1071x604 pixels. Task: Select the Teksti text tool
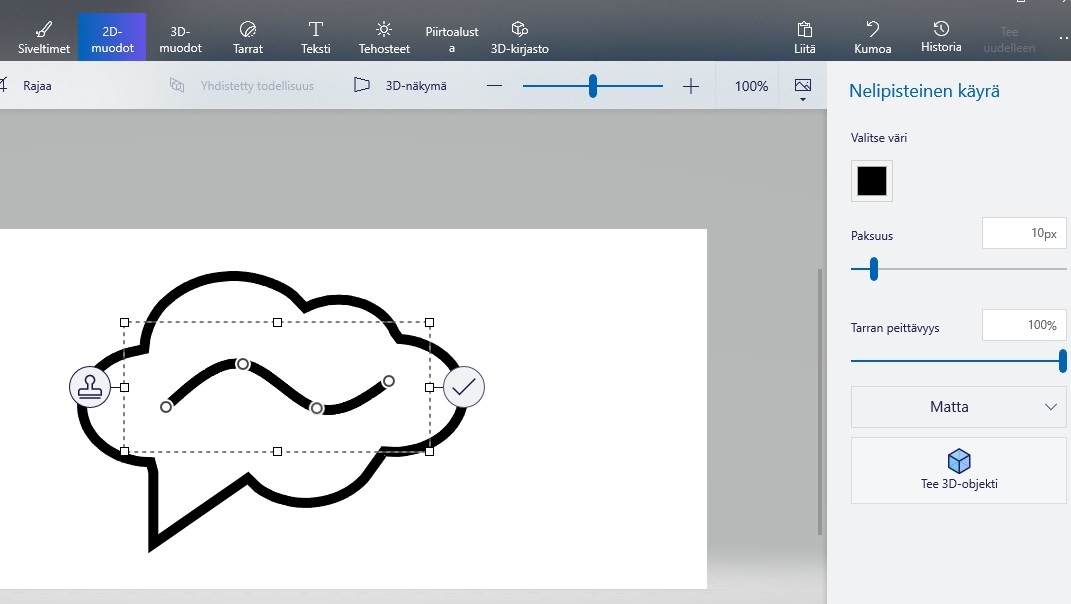[316, 37]
